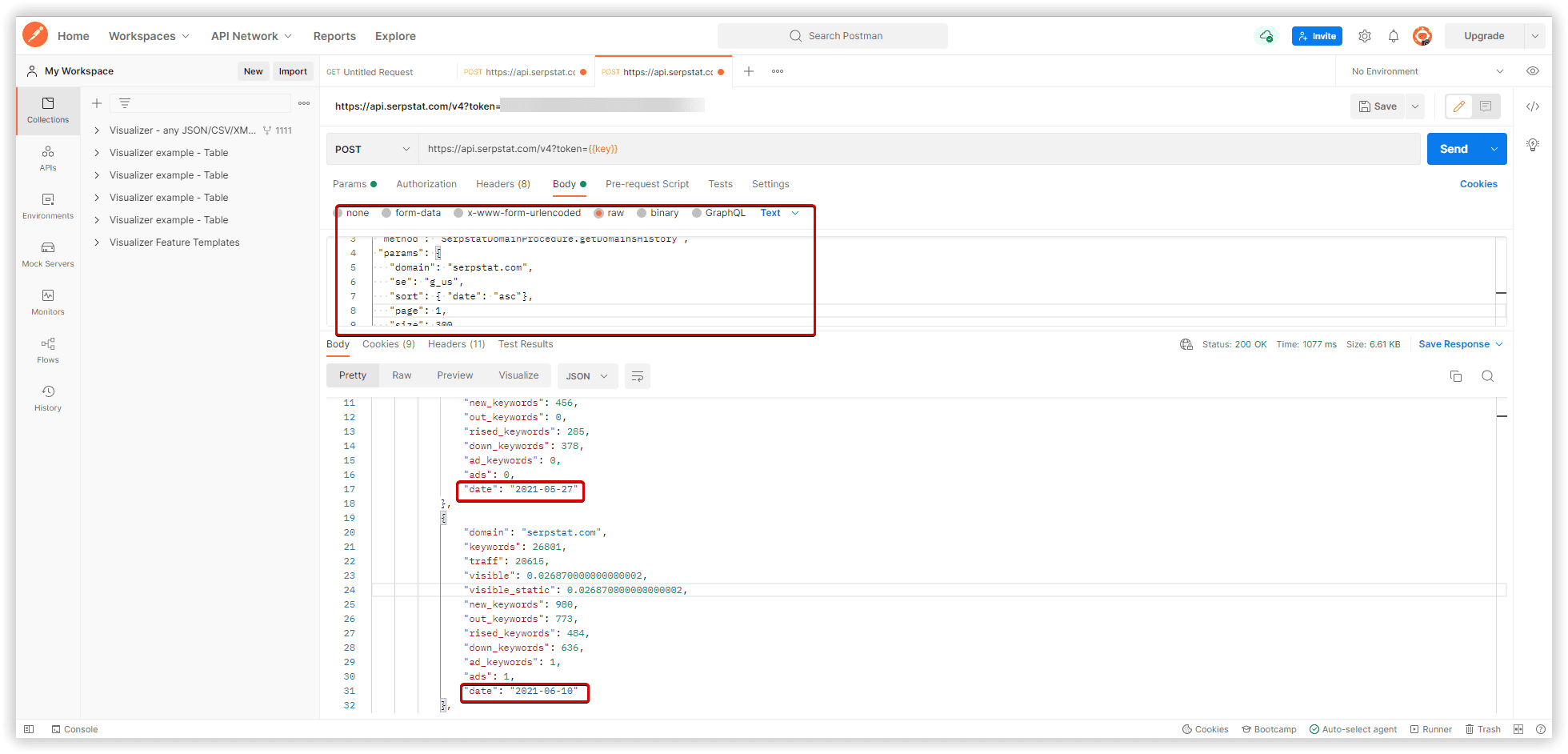Viewport: 1568px width, 754px height.
Task: Toggle response line wrap icon
Action: coord(638,376)
